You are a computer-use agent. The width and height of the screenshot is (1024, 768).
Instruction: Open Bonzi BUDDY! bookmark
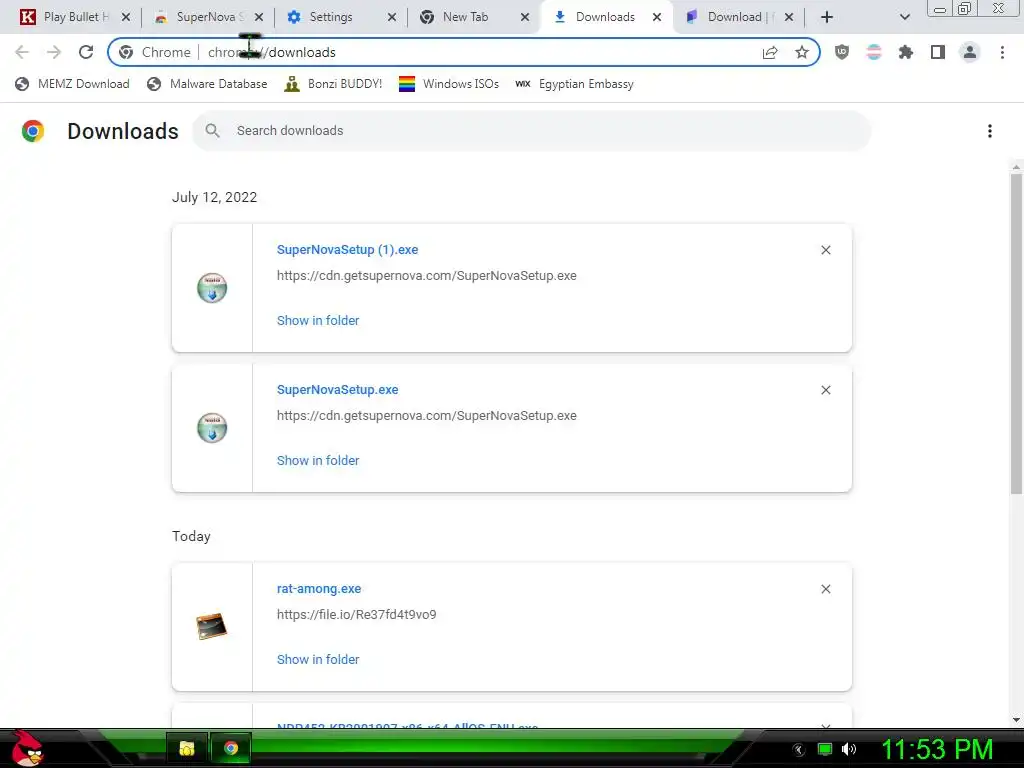click(333, 84)
